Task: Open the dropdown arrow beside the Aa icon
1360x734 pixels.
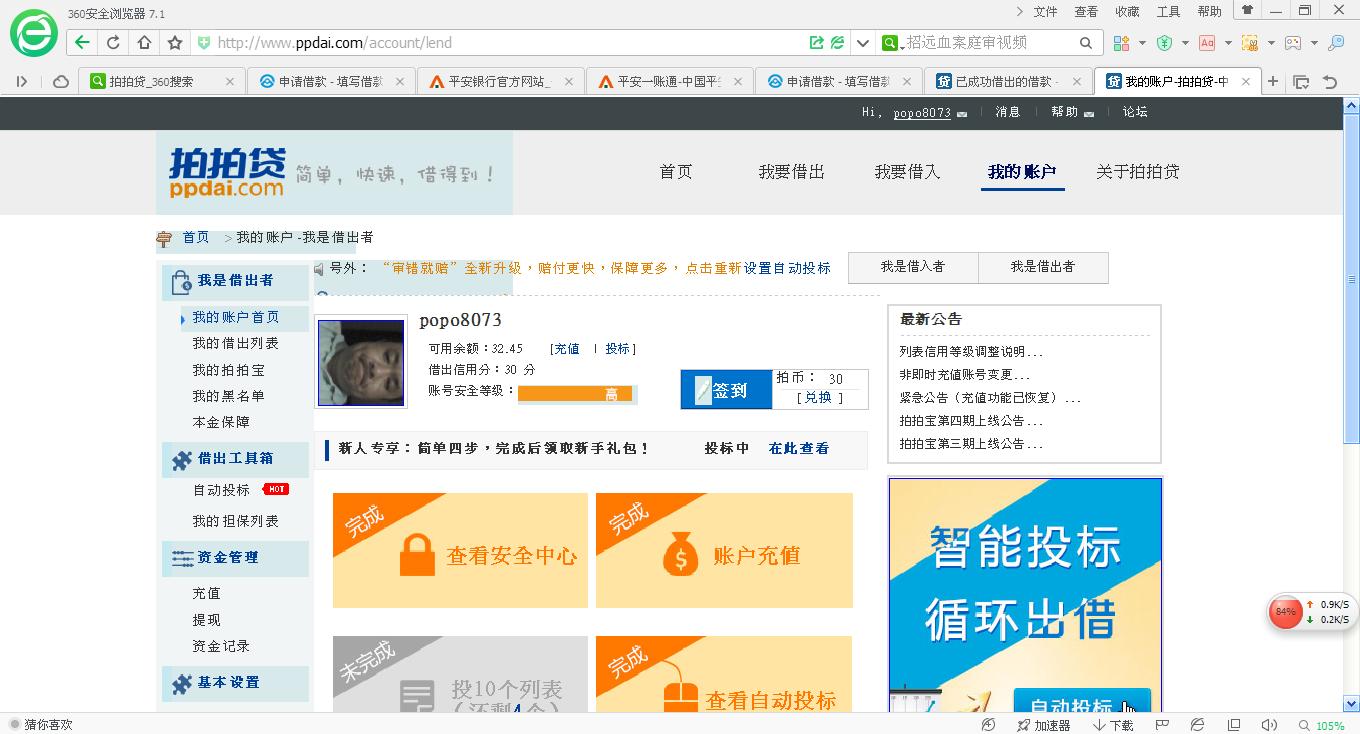Action: tap(1228, 43)
